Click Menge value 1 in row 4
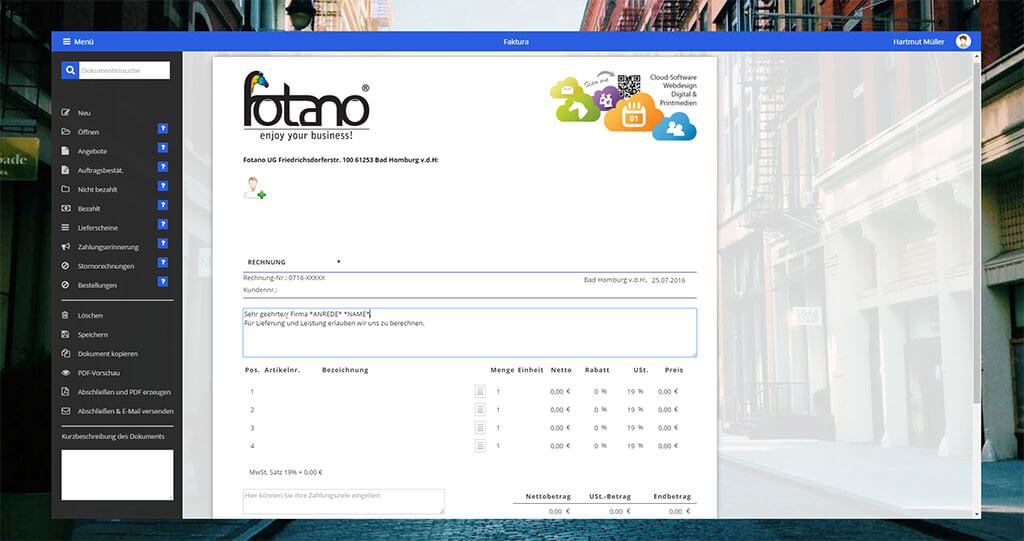This screenshot has height=541, width=1024. 498,446
